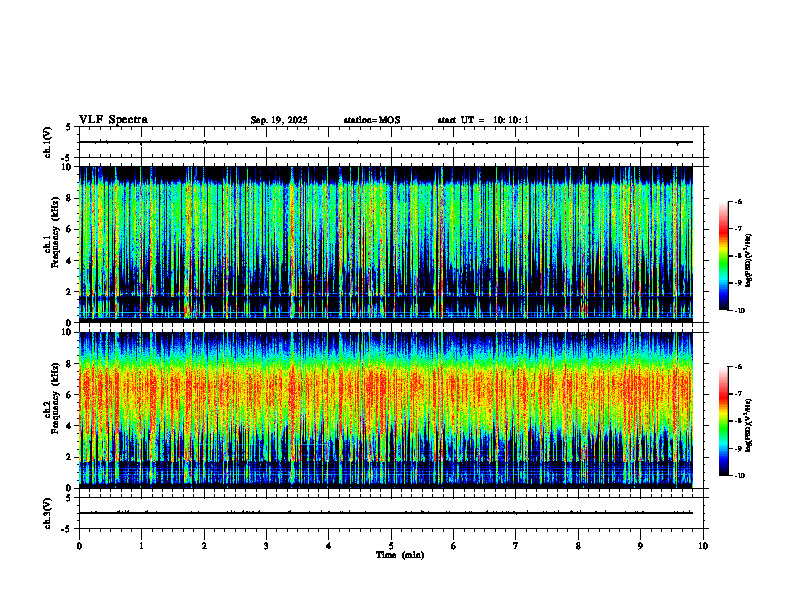Click the ch.2 spectrogram color bar
This screenshot has height=612, width=792.
click(x=724, y=421)
